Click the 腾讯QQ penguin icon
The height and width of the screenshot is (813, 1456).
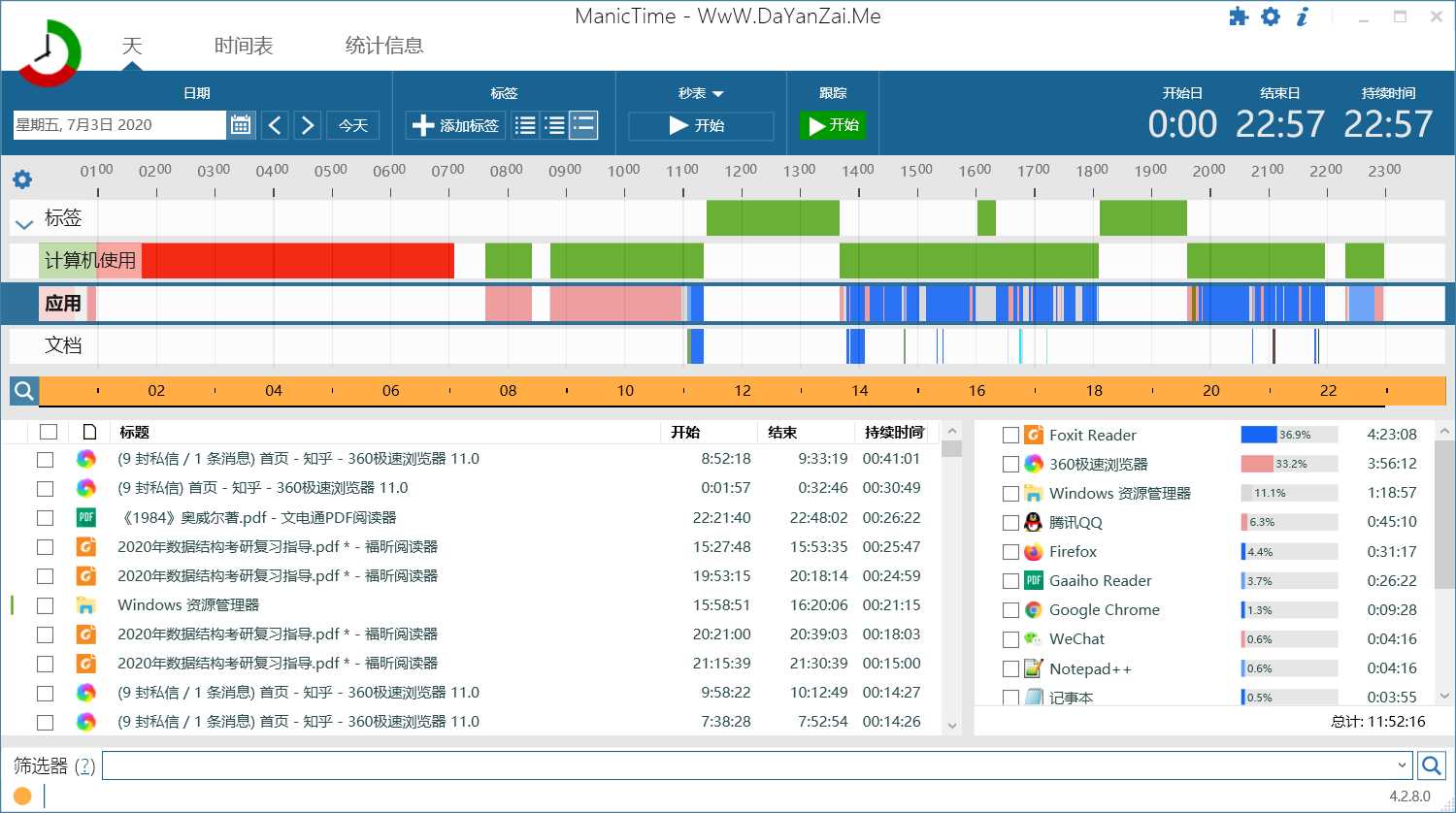pos(1034,522)
